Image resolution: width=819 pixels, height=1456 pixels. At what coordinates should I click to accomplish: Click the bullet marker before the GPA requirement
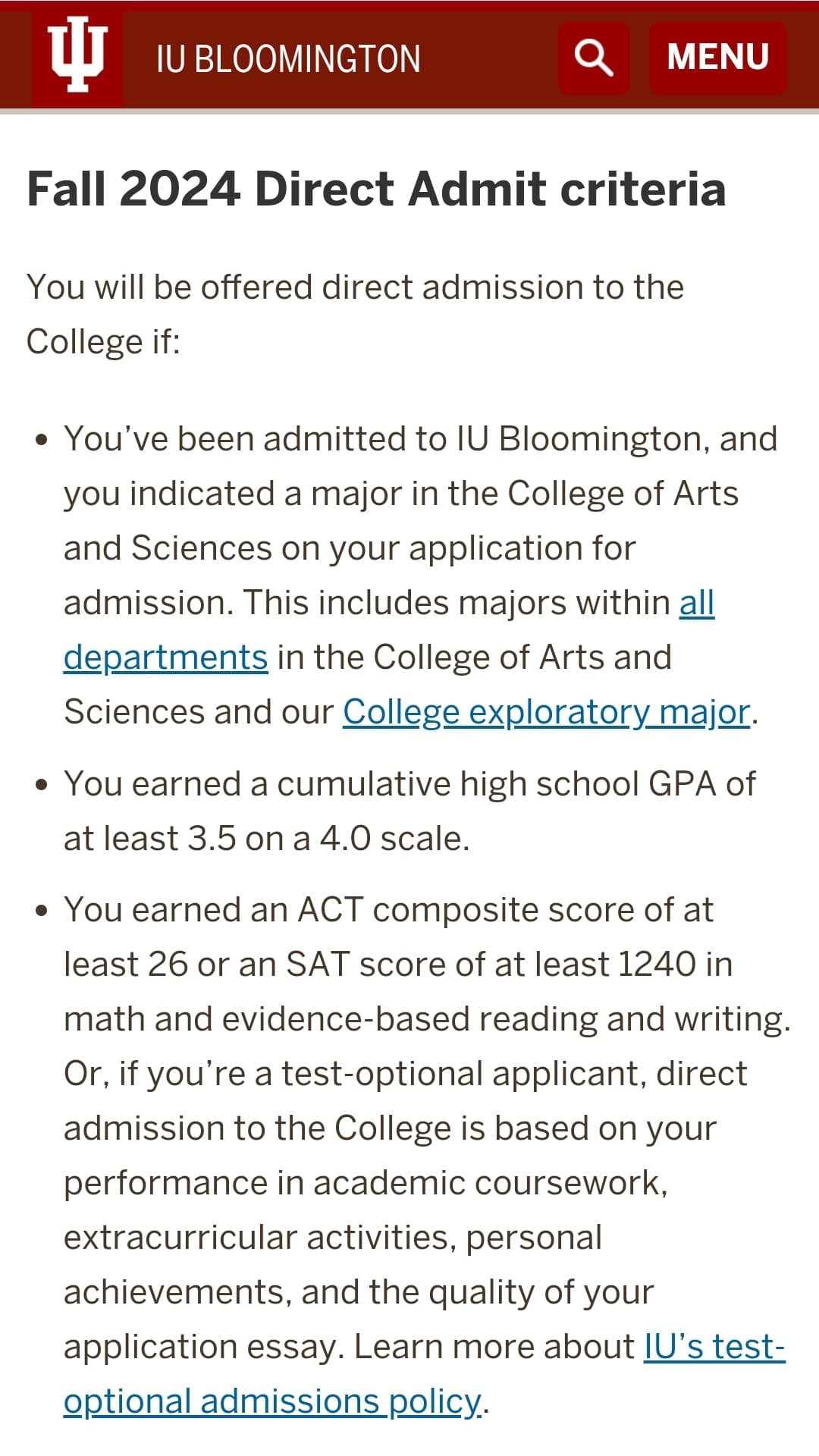point(42,784)
